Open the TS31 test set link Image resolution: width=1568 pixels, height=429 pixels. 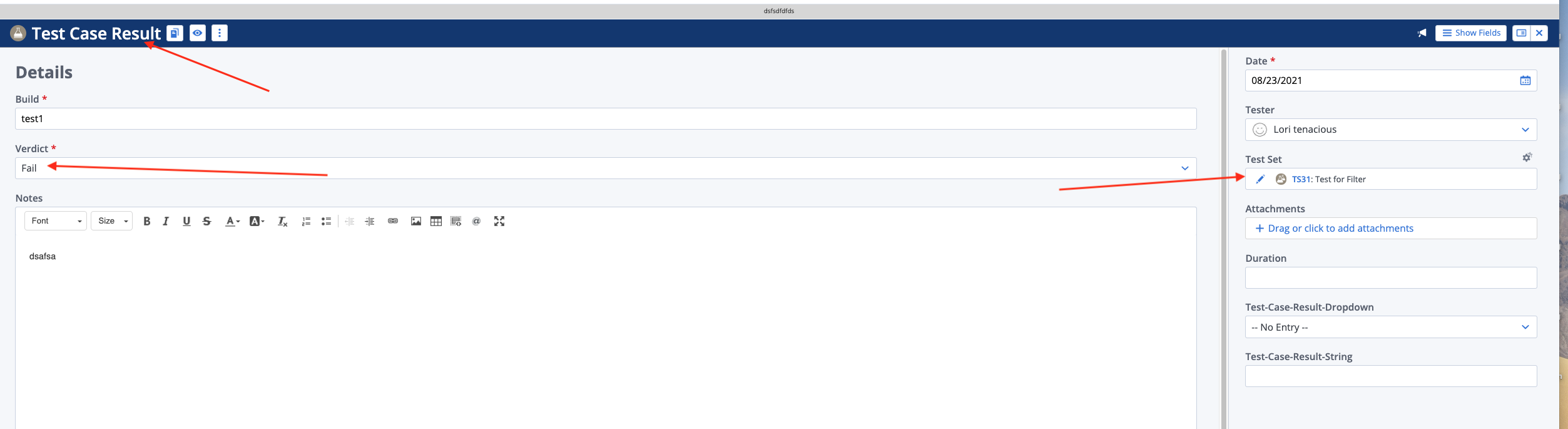point(1301,179)
